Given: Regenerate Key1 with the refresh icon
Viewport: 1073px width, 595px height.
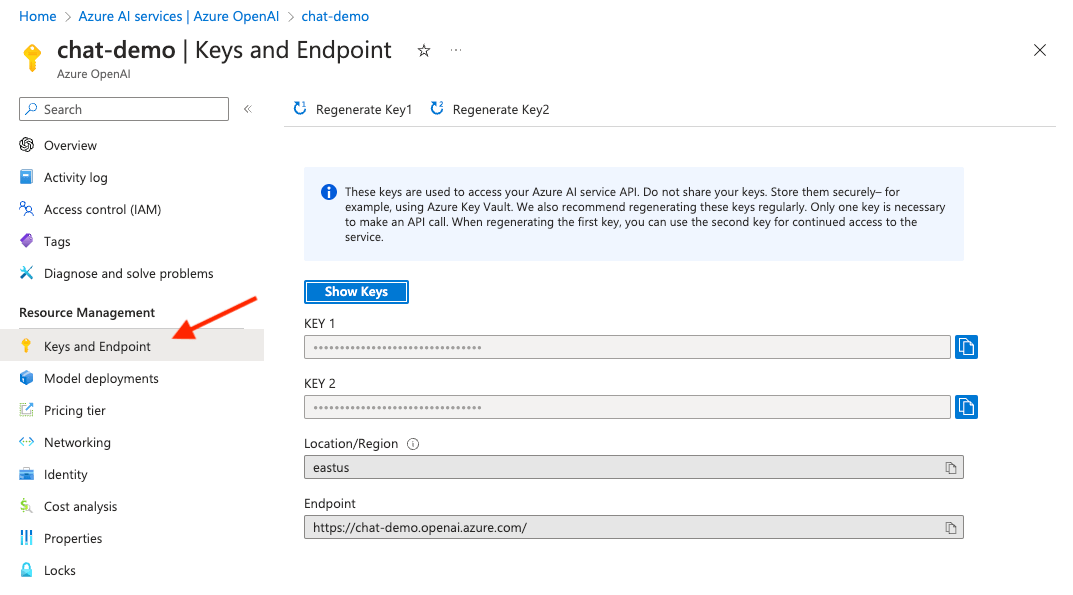Looking at the screenshot, I should [300, 109].
